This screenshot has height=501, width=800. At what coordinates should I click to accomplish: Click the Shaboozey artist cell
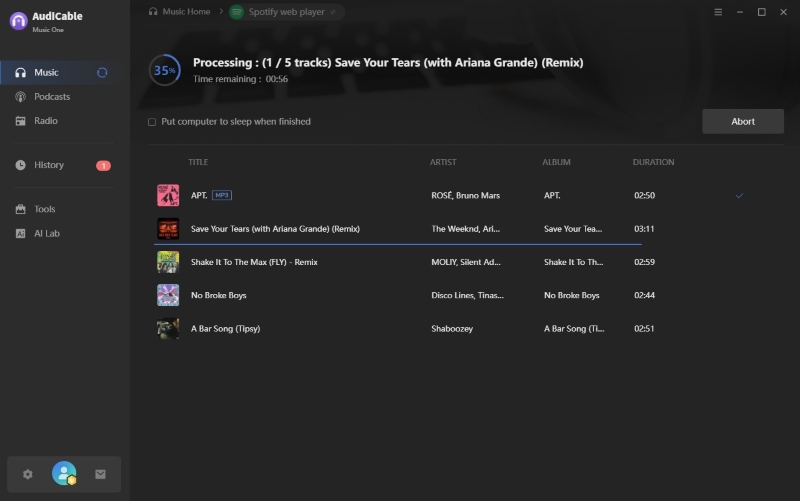click(x=452, y=329)
